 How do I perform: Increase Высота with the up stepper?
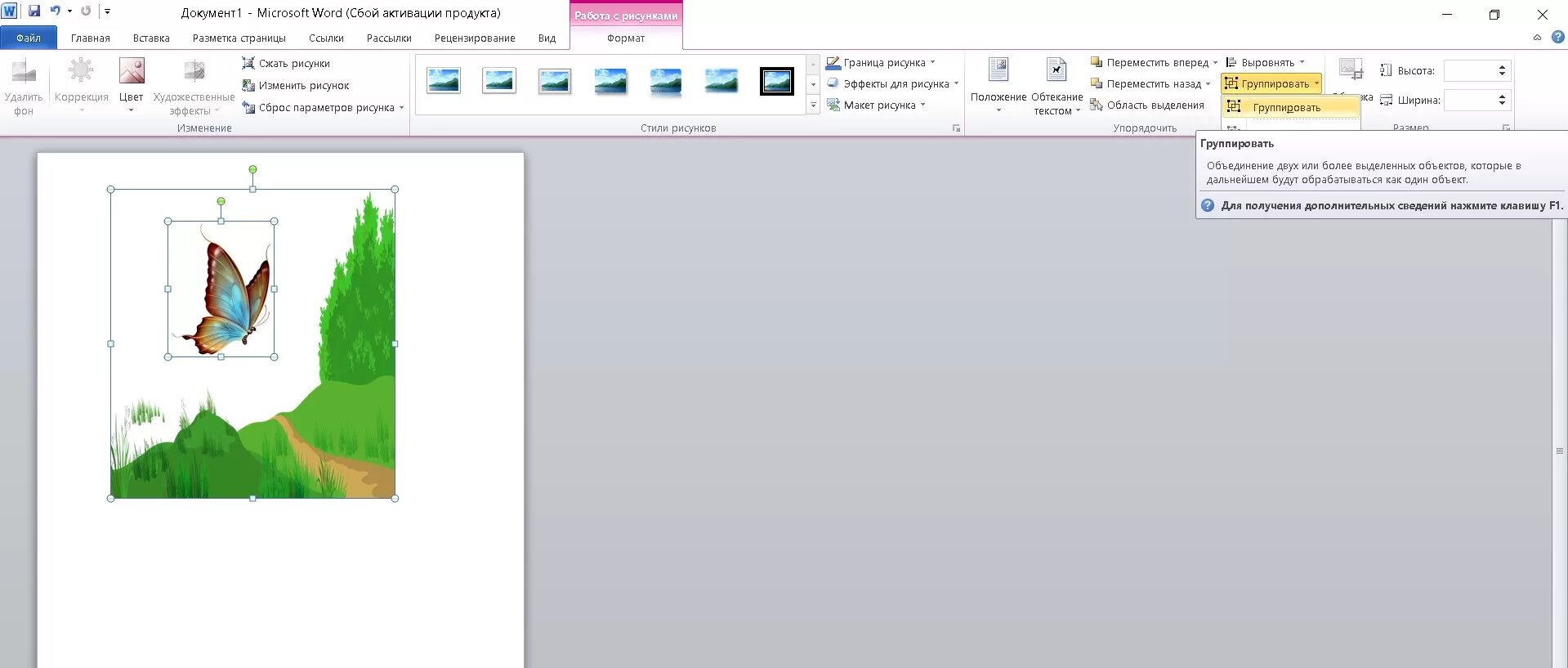point(1502,67)
